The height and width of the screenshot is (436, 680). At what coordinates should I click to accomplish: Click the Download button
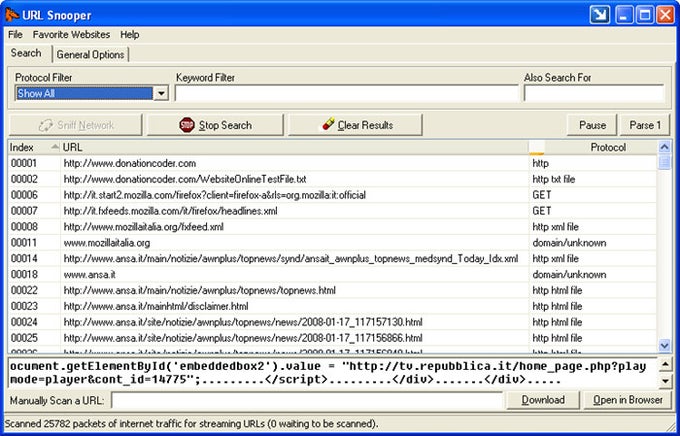tap(543, 400)
